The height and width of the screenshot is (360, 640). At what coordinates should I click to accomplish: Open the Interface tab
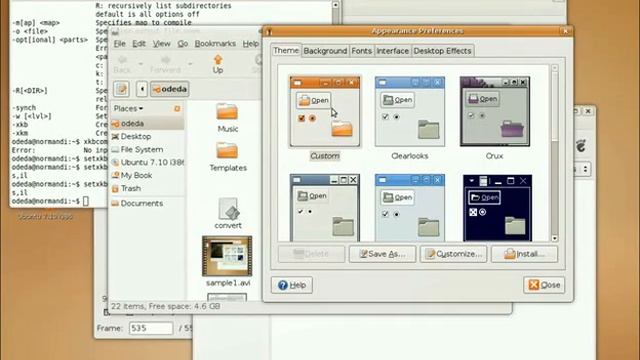tap(392, 51)
